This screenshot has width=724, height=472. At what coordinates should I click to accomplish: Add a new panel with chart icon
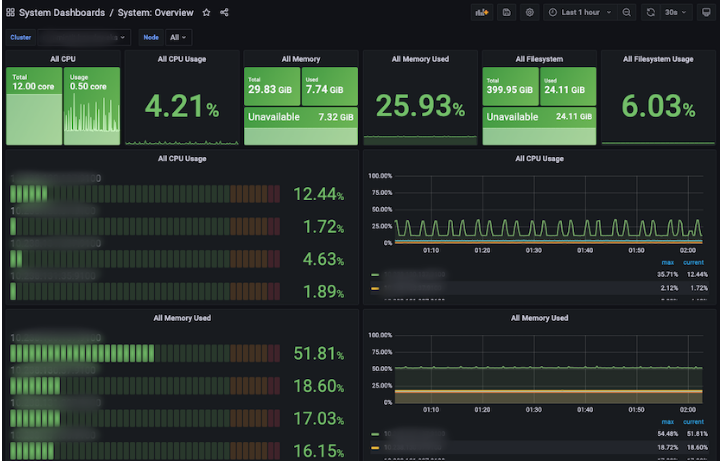482,12
